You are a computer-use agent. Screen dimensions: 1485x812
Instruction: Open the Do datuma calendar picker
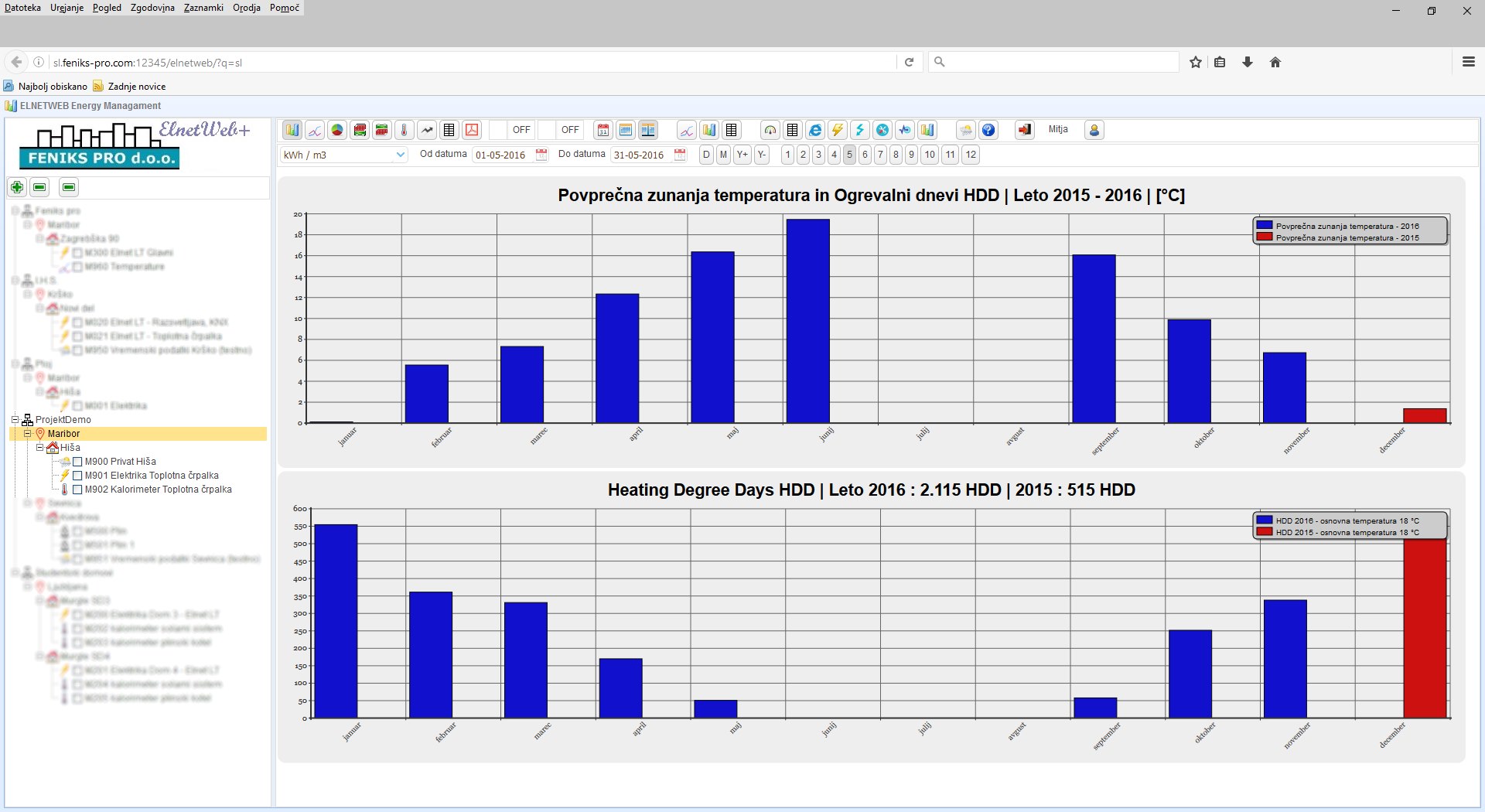[x=680, y=155]
